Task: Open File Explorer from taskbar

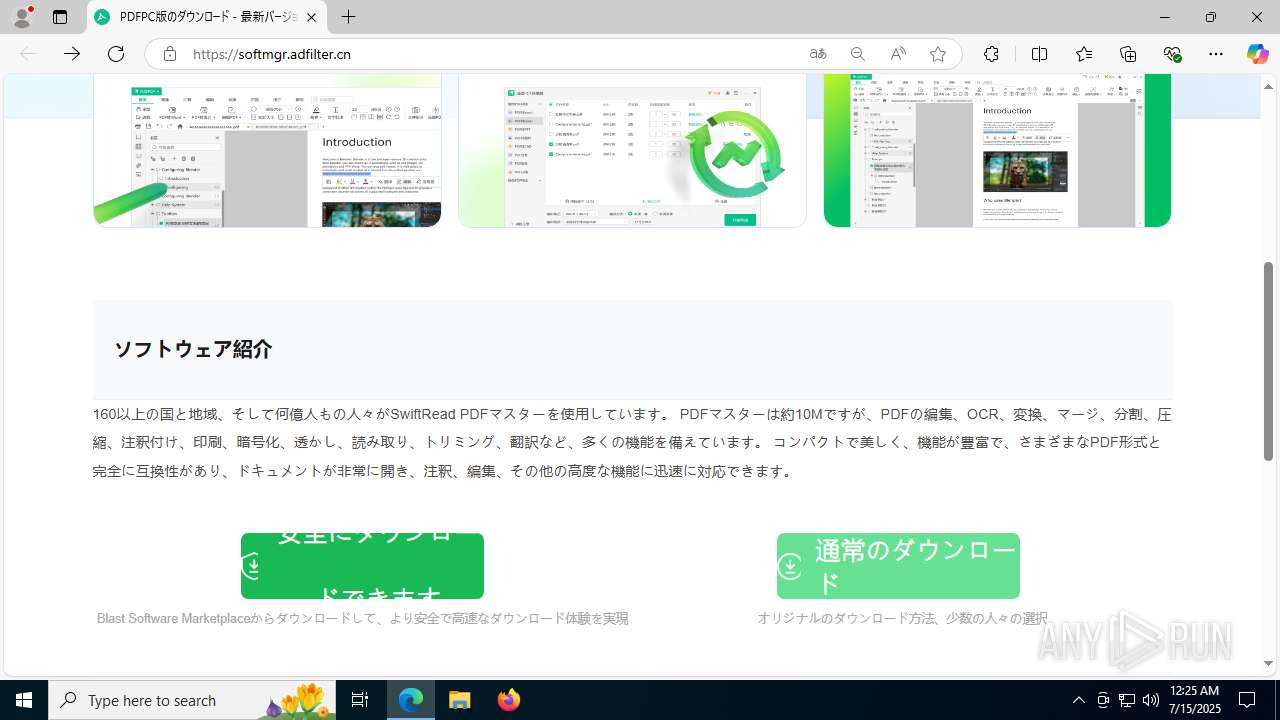Action: [x=459, y=700]
